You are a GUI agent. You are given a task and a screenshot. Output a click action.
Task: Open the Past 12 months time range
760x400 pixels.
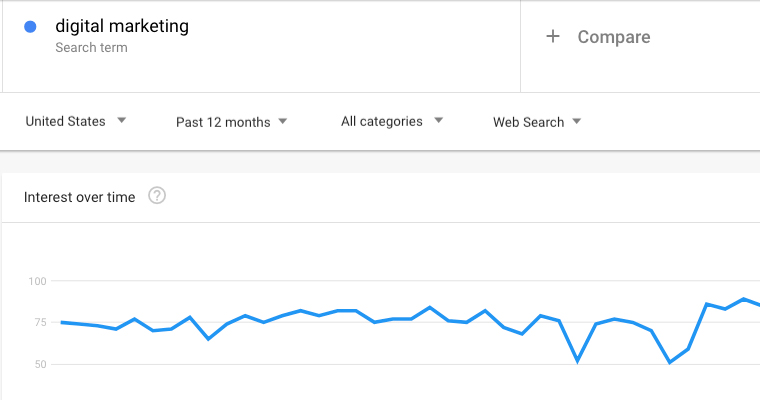(x=223, y=122)
